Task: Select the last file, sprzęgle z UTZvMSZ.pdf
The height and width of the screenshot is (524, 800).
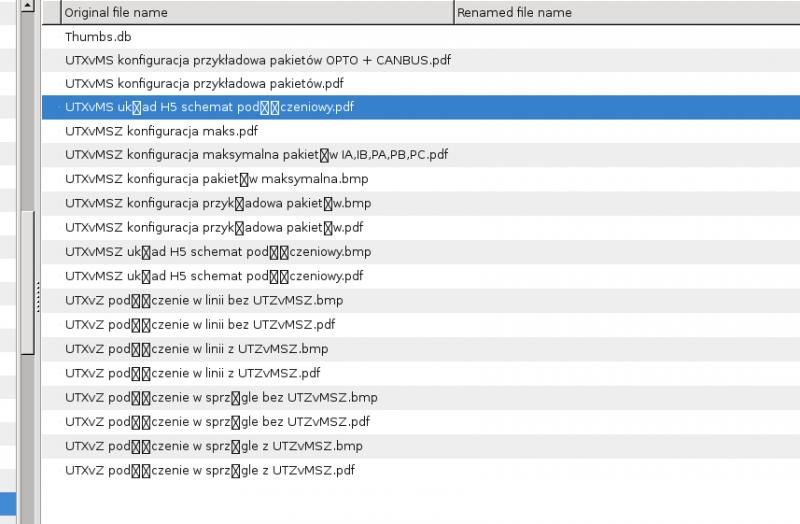Action: pyautogui.click(x=210, y=469)
